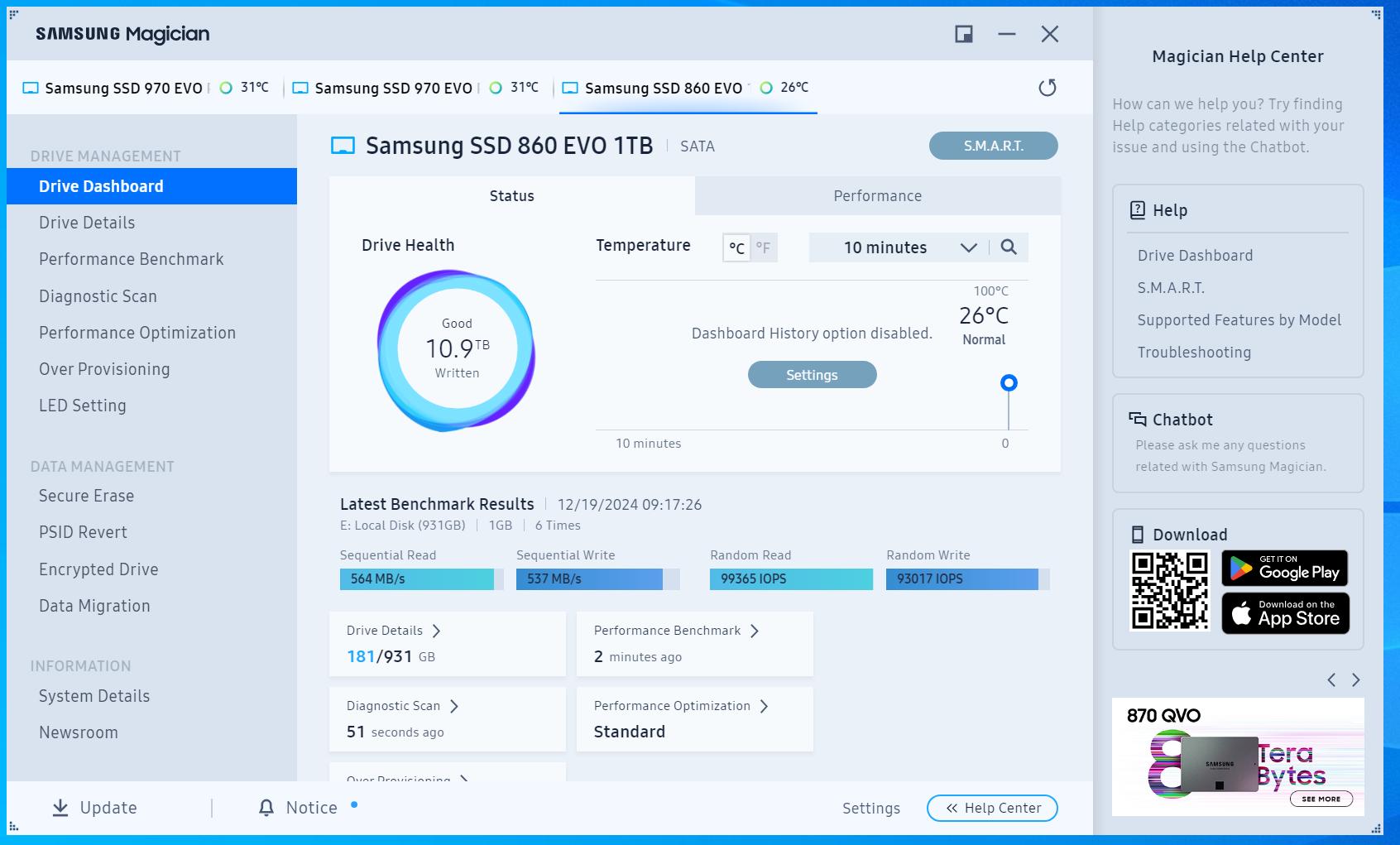Open LED Setting in sidebar
1400x845 pixels.
(x=151, y=406)
